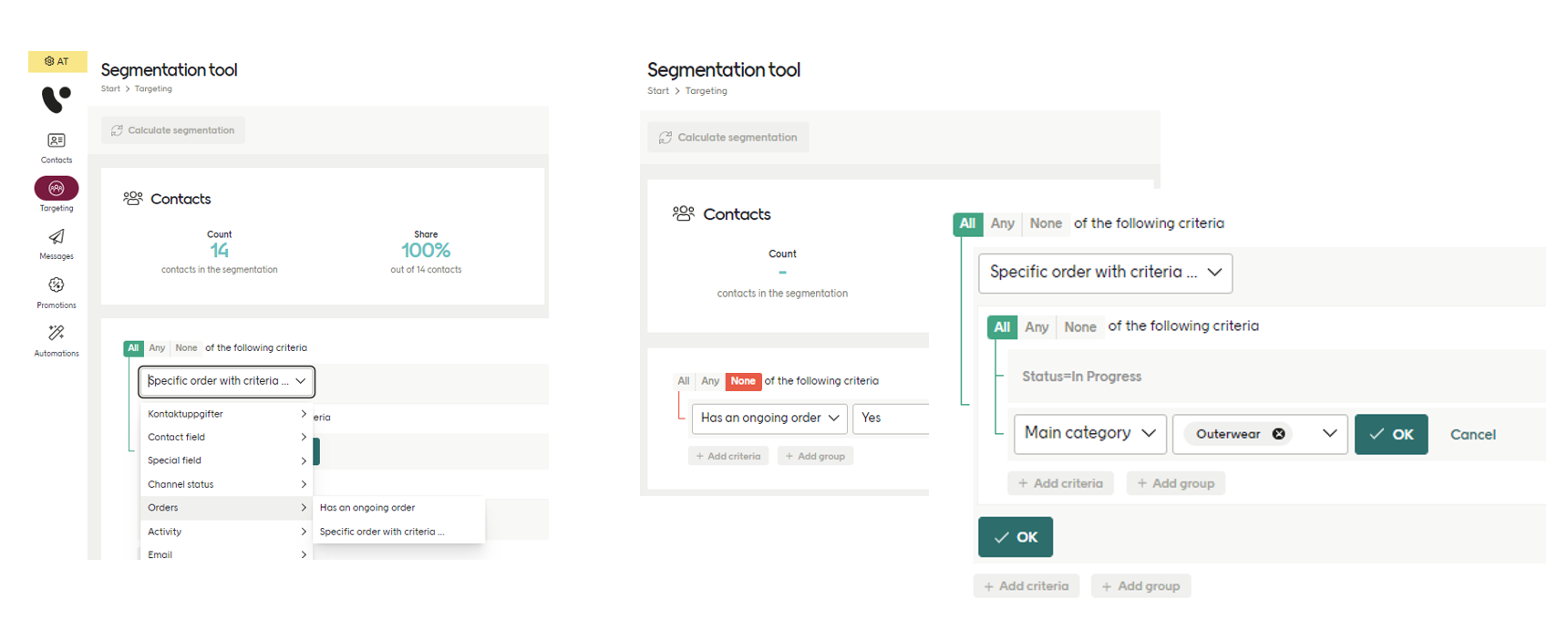Choose Specific order with criteria in the Orders submenu
Viewport: 1568px width, 641px height.
(398, 532)
